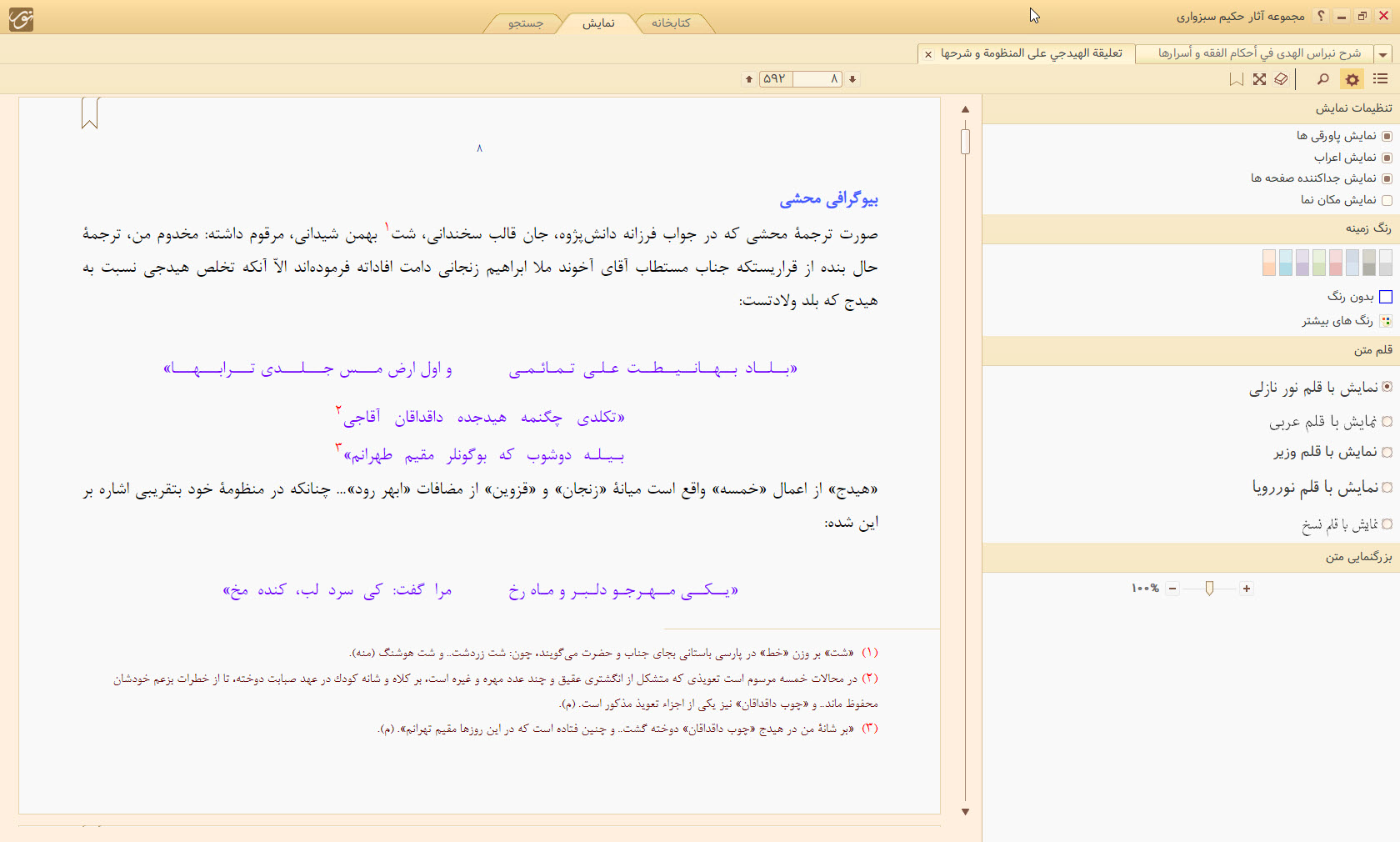Click footnote number (۱) at page bottom
1400x842 pixels.
coord(869,653)
